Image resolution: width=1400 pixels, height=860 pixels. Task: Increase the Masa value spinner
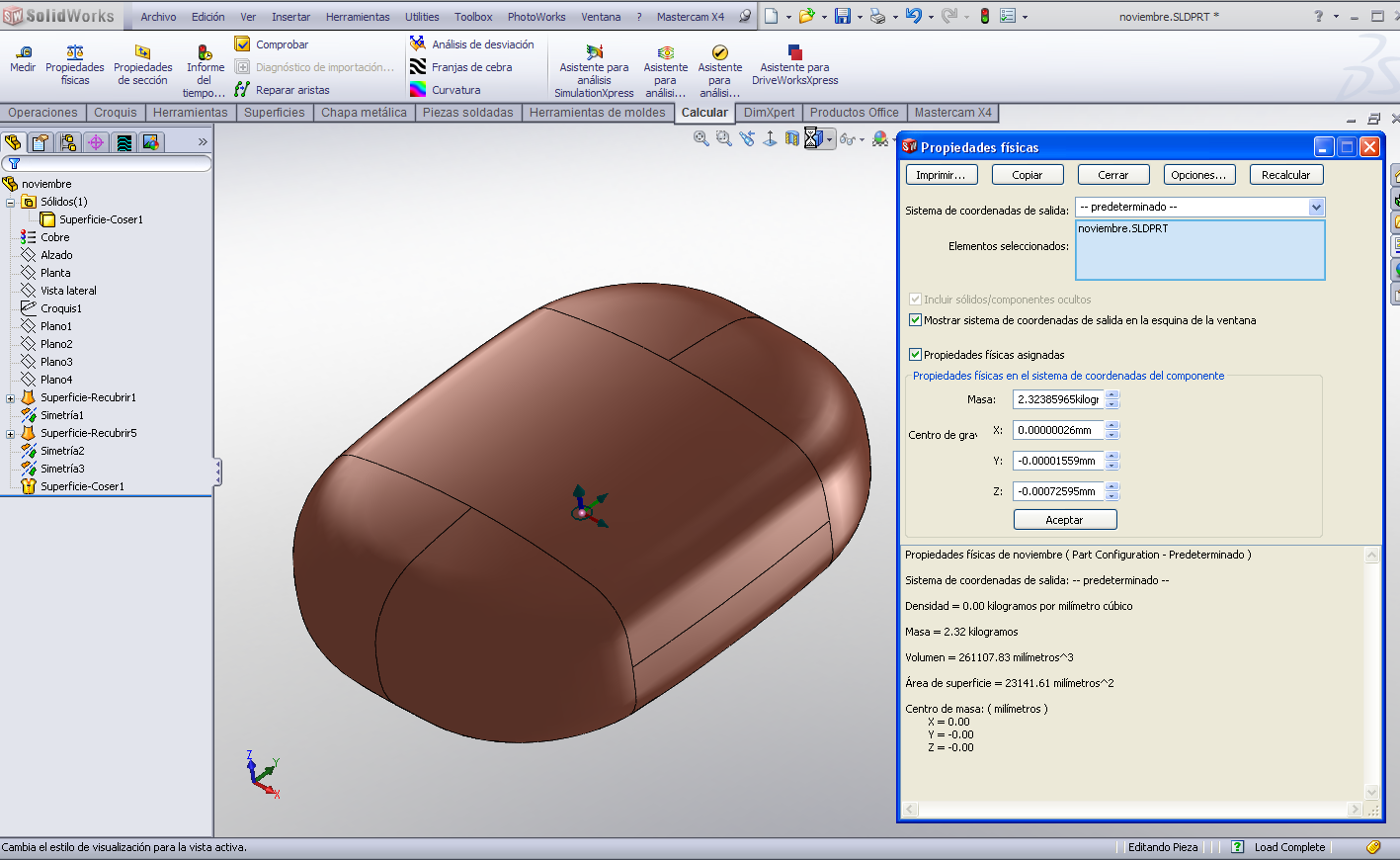(1112, 395)
